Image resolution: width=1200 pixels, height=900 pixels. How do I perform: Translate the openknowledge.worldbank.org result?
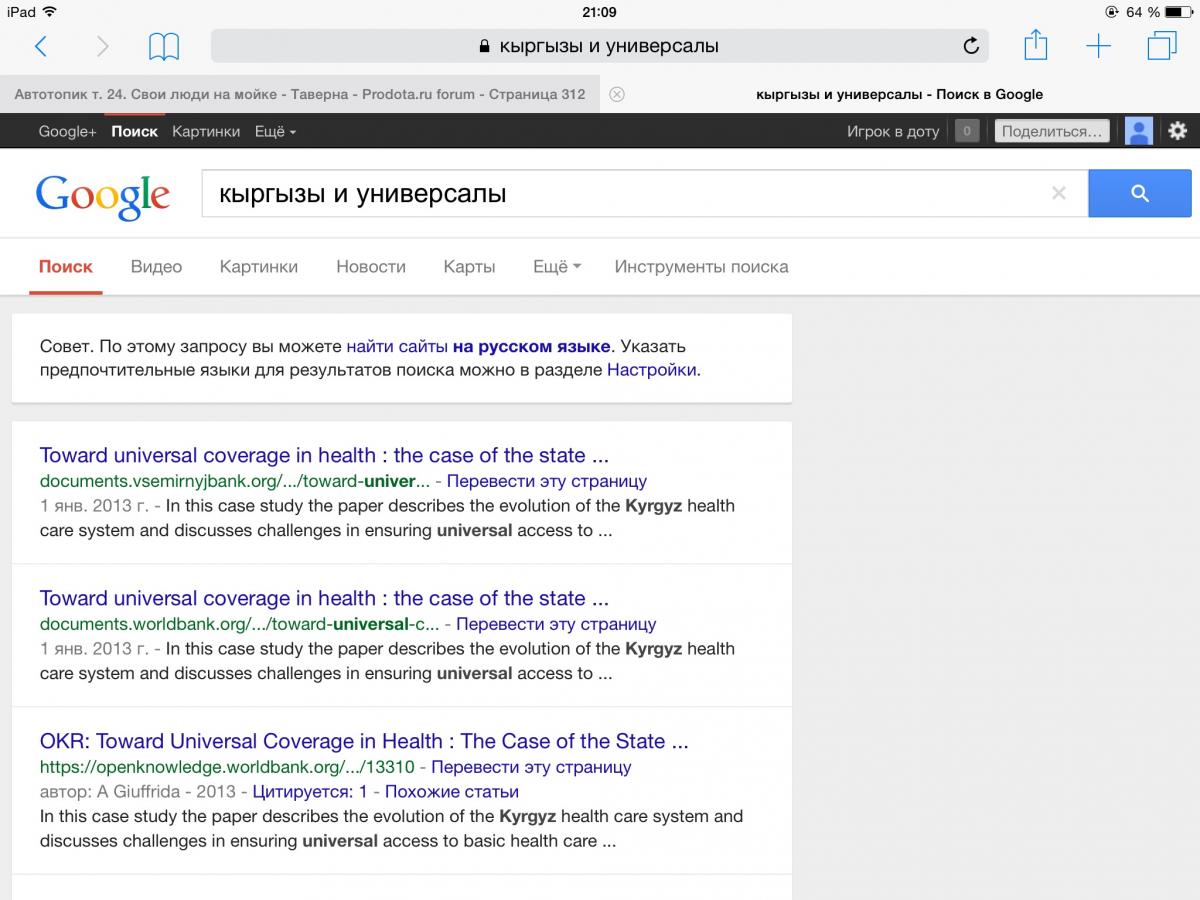point(531,767)
